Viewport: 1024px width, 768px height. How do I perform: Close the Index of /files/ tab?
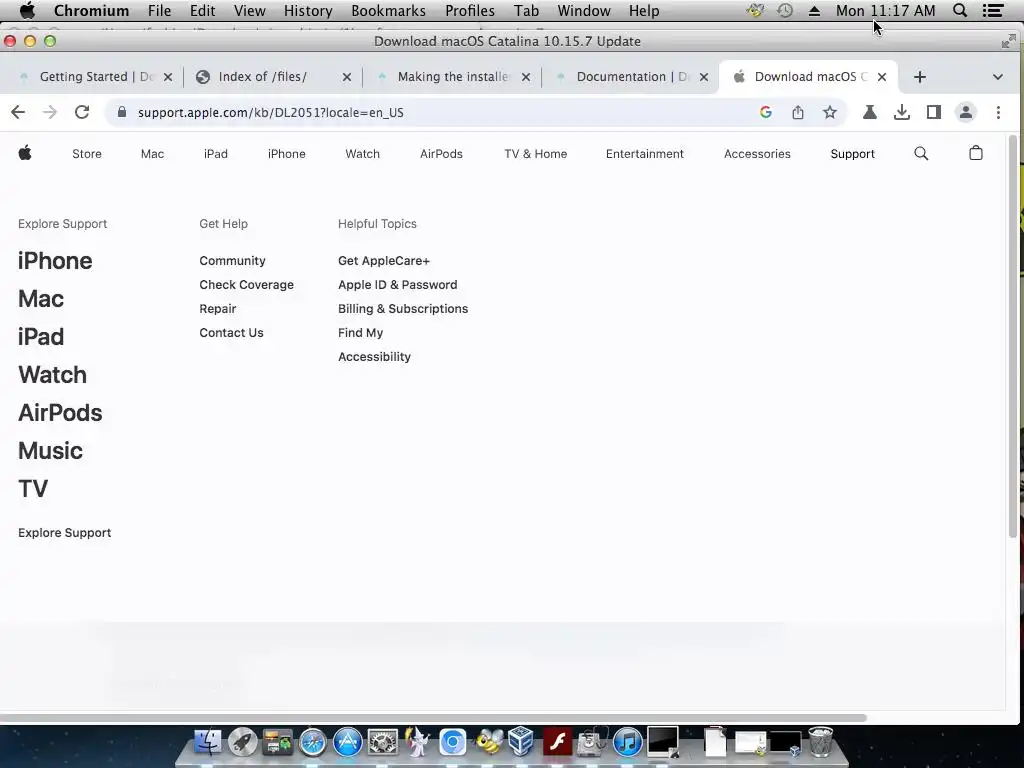click(347, 77)
